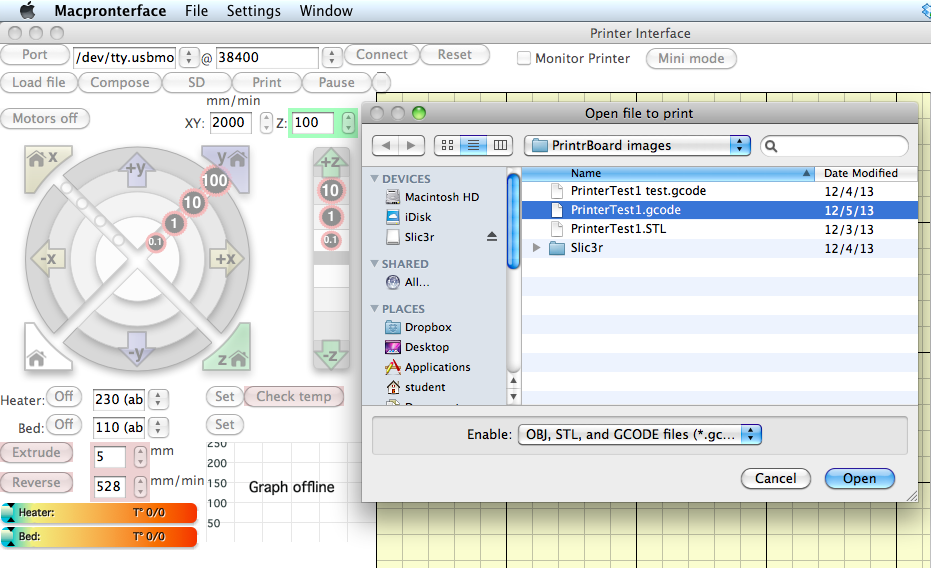Open the Bed temperature preset dropdown
Screen dimensions: 931x568
point(158,427)
